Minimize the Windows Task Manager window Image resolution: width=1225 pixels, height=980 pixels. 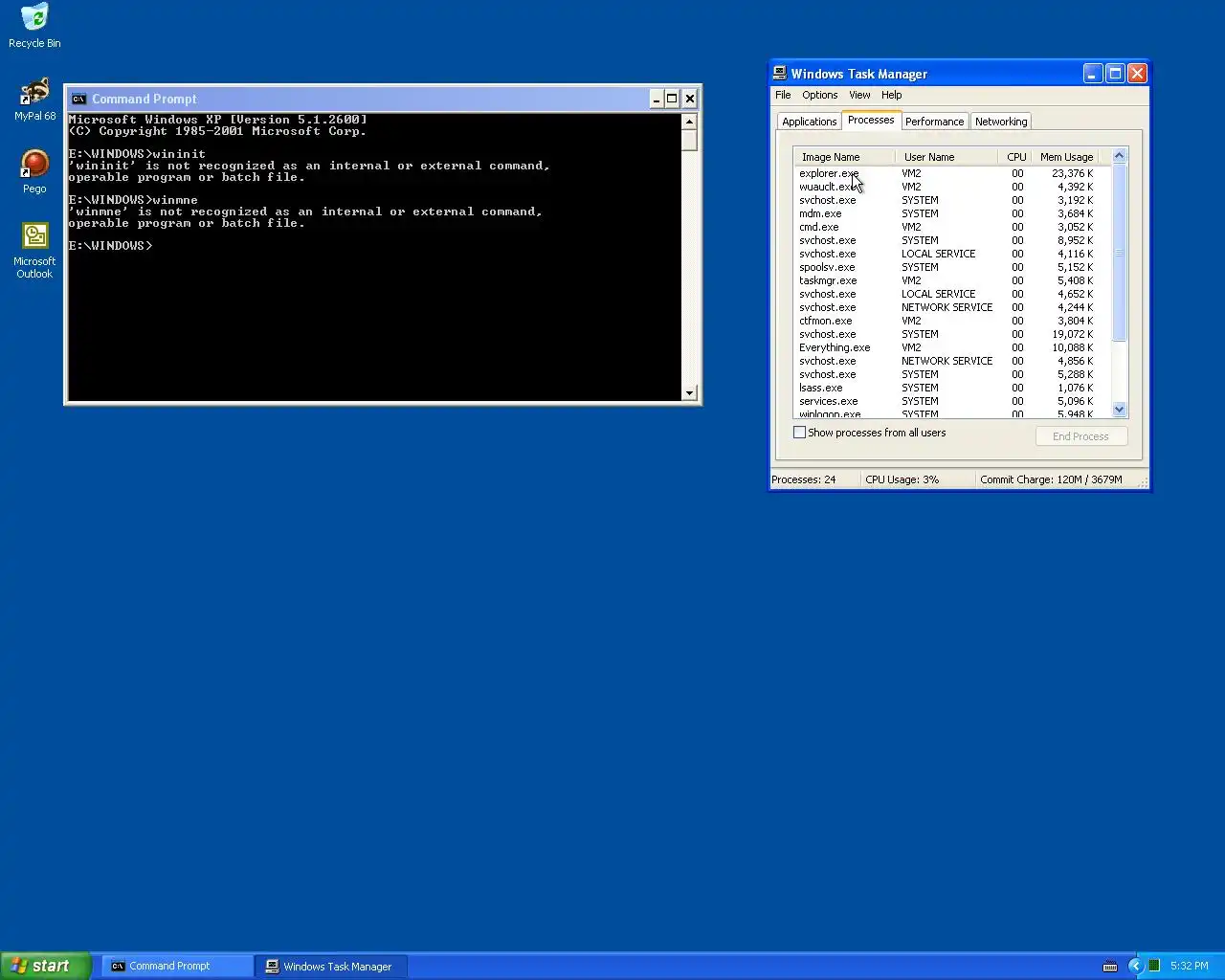click(1093, 74)
